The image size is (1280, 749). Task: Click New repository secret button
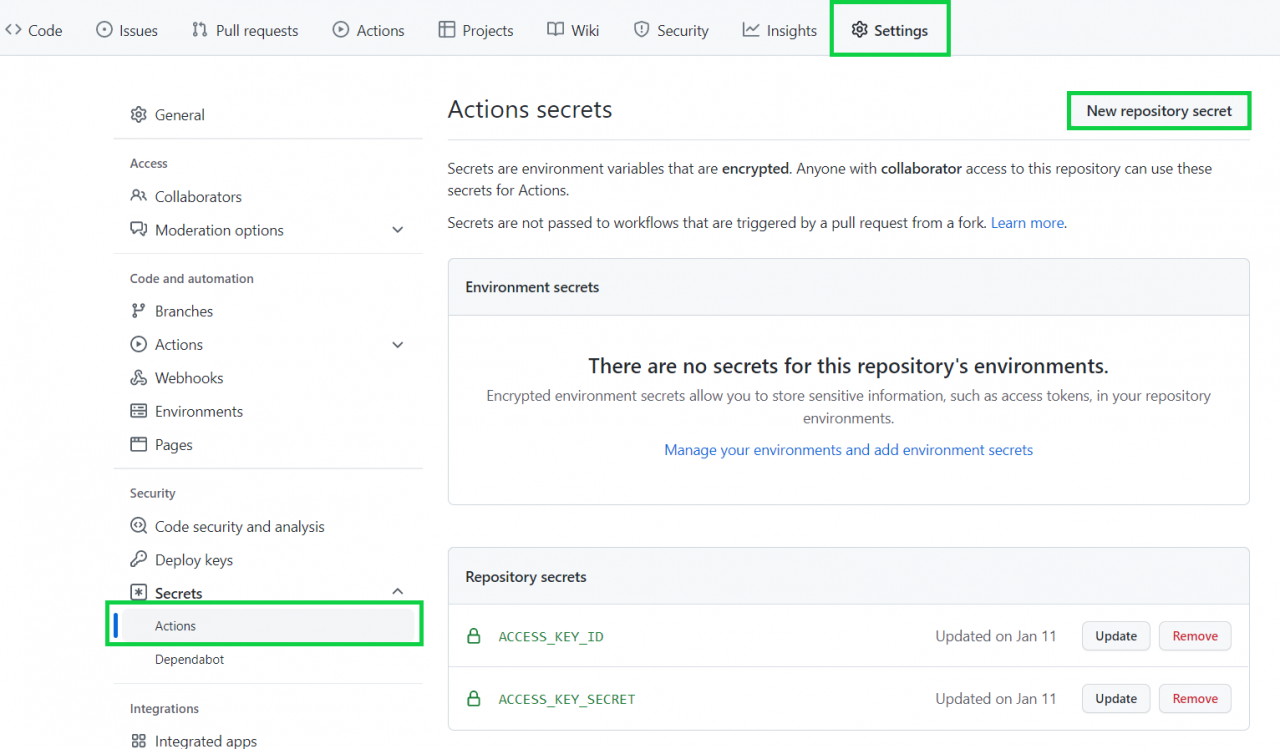coord(1159,111)
